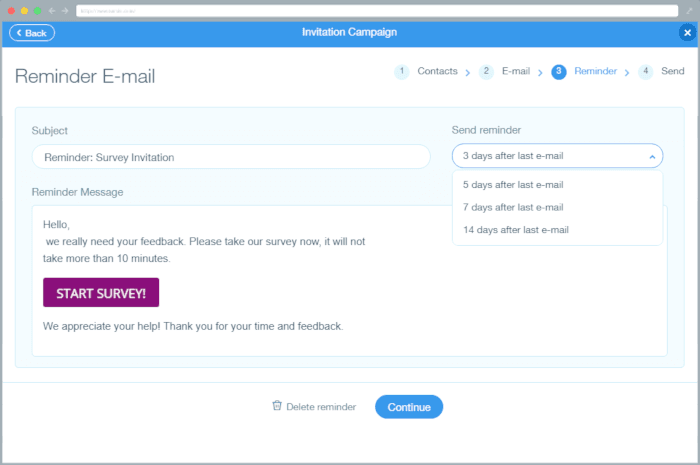700x465 pixels.
Task: Click the step 4 circle for Send
Action: pos(646,72)
